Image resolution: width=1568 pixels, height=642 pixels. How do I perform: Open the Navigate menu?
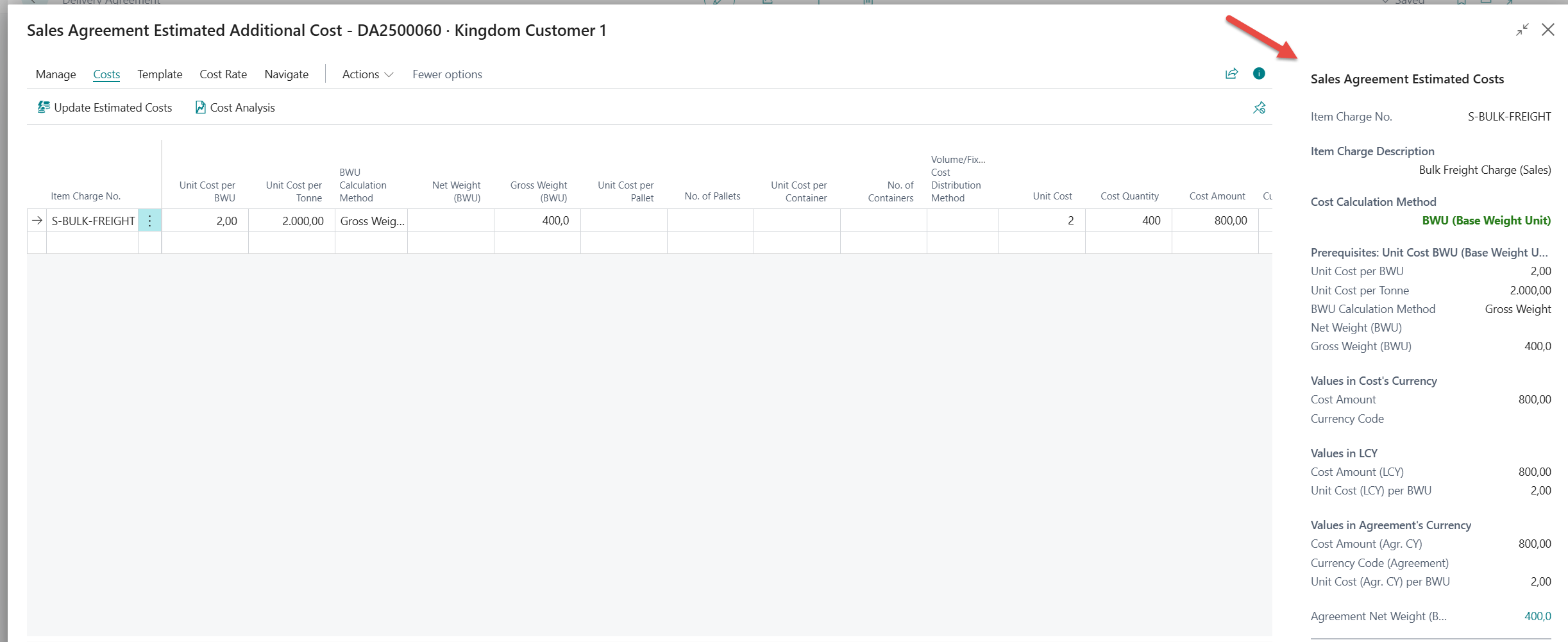[x=286, y=74]
